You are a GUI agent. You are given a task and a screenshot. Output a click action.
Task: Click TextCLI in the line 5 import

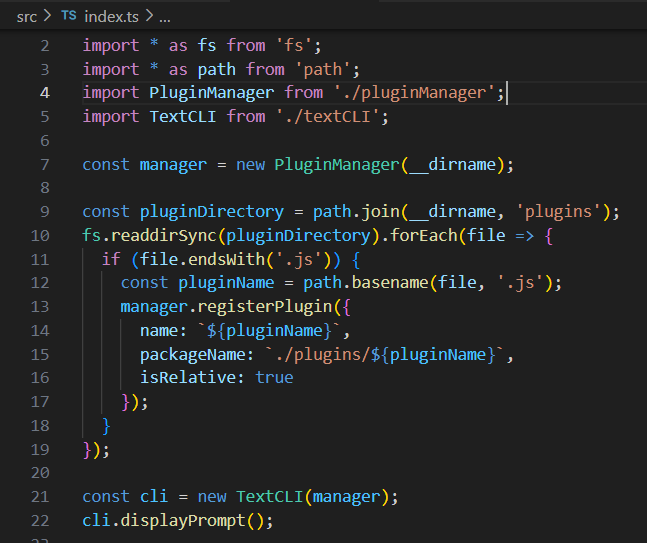click(x=183, y=117)
